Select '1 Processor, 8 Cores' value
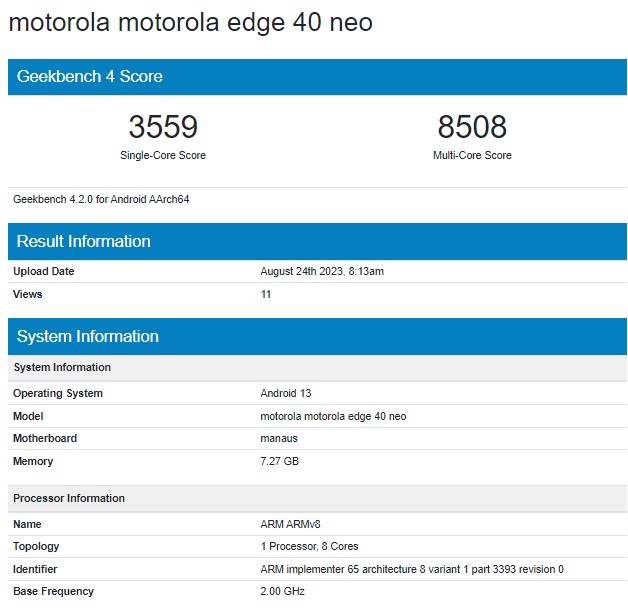This screenshot has width=628, height=616. pos(310,546)
